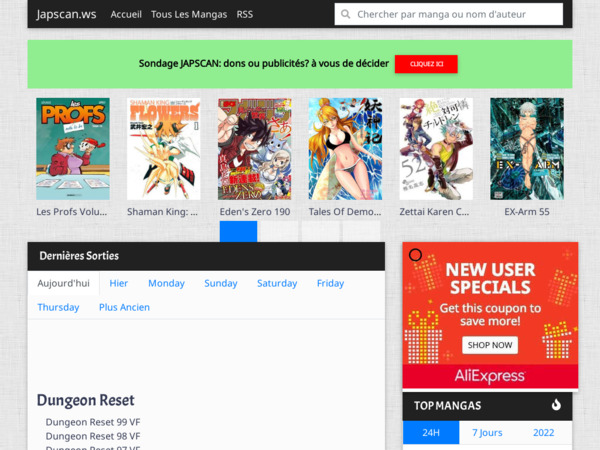Click the Shaman King: ... title

(162, 212)
